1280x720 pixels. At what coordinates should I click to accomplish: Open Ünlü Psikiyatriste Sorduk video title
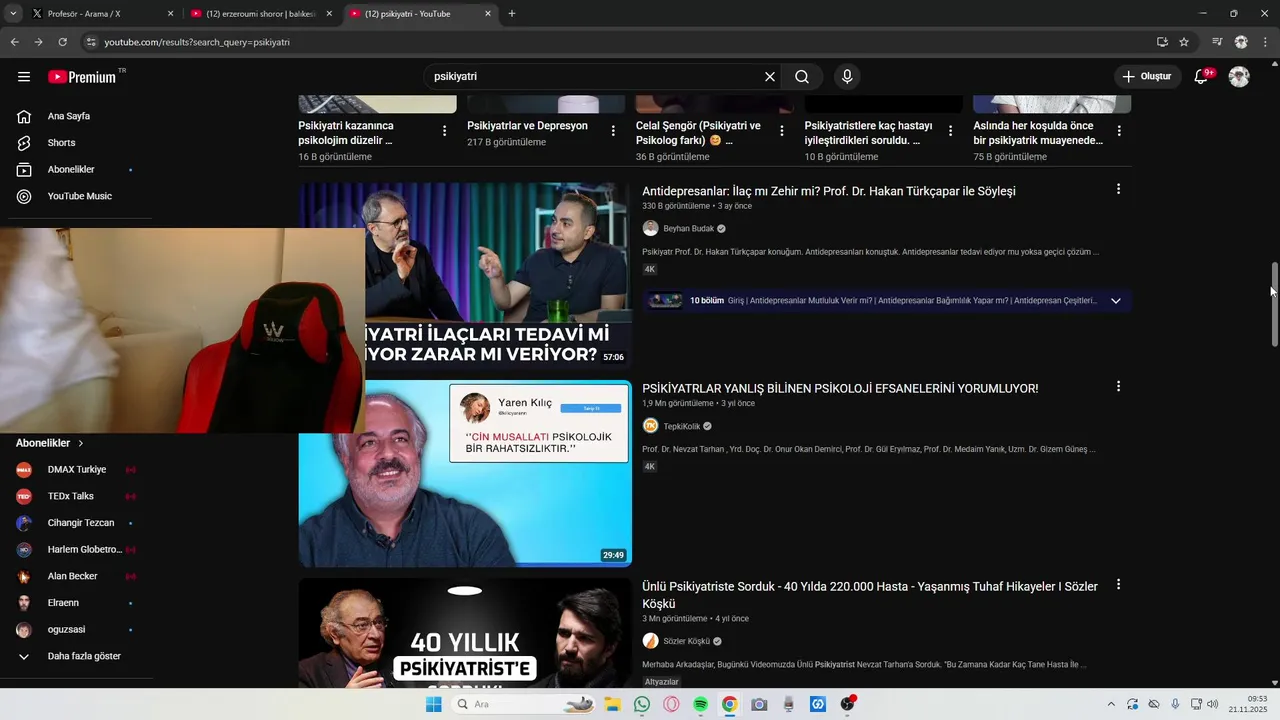click(870, 595)
